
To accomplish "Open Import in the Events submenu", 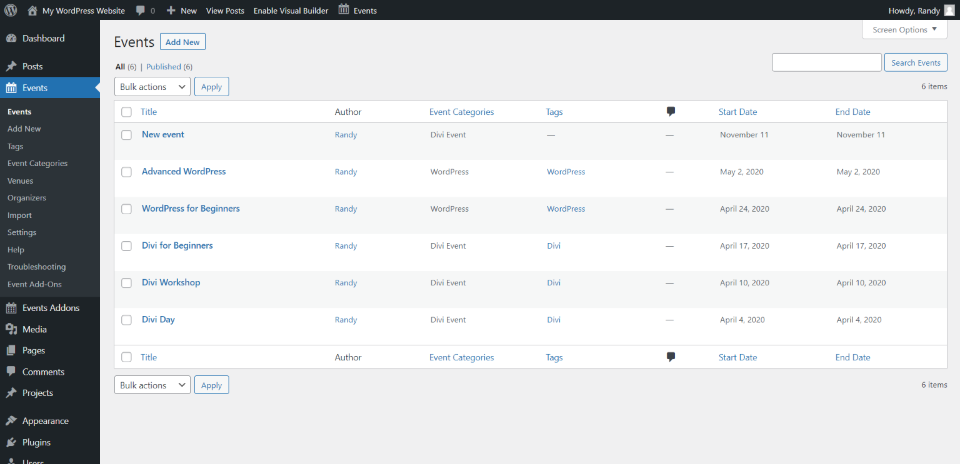I will (20, 215).
